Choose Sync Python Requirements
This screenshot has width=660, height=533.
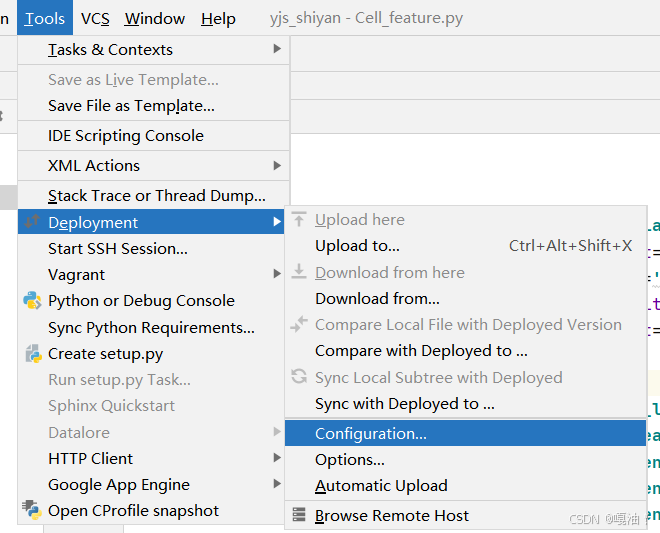point(151,328)
